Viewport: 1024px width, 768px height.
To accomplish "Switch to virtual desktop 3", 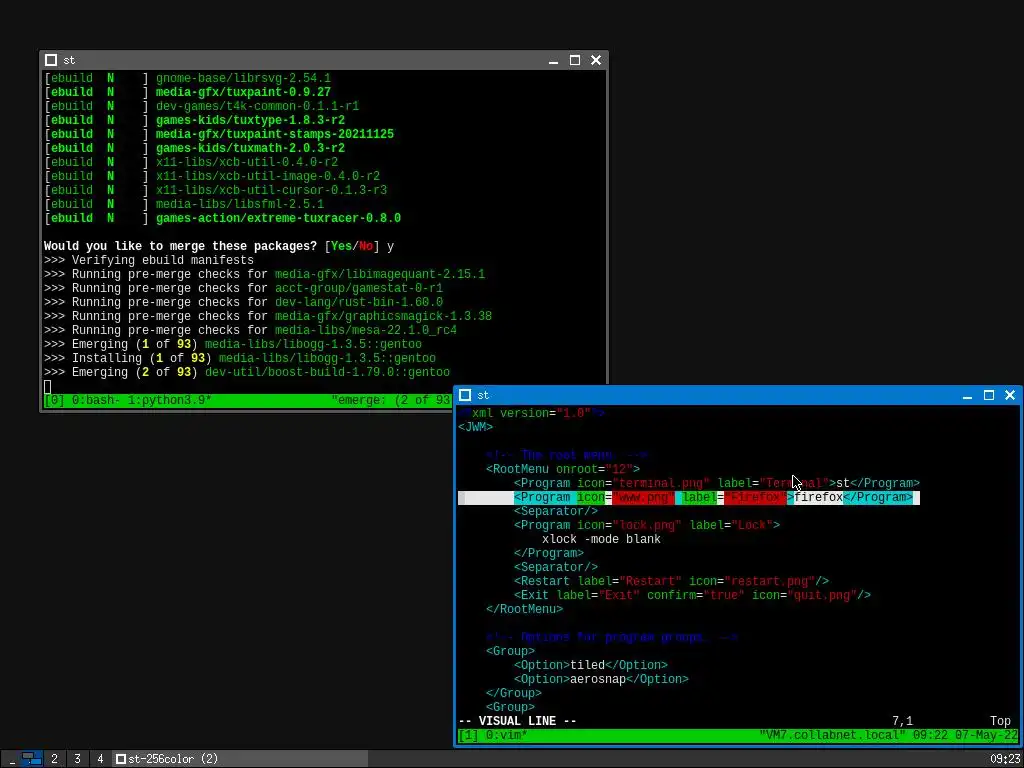I will point(77,759).
